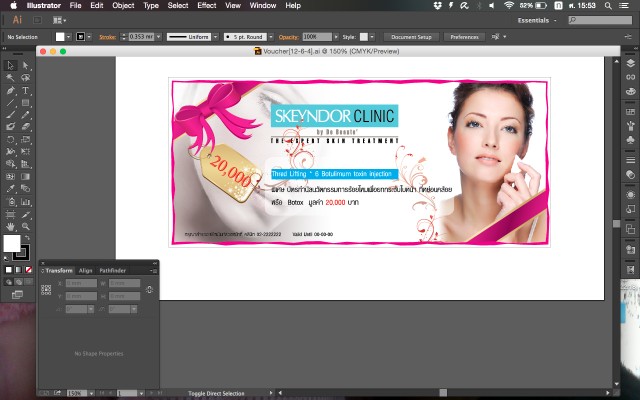Open the graphic Style dropdown
Viewport: 640px width, 400px height.
[x=372, y=37]
